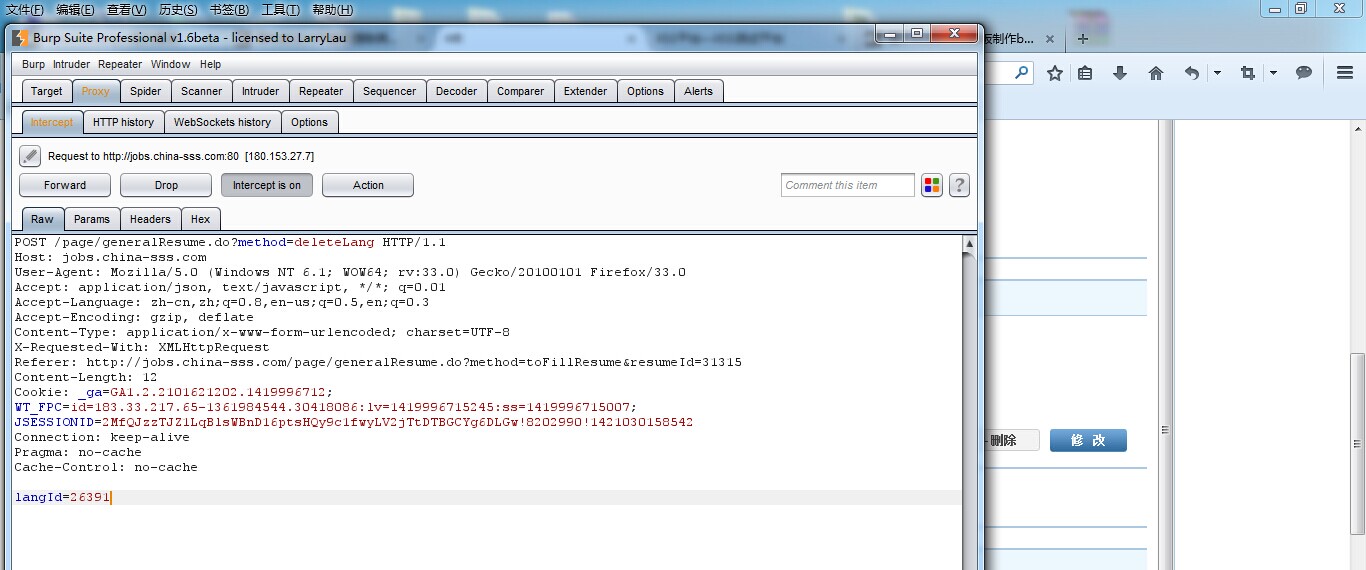Open the browser 文件(F) menu
Viewport: 1366px width, 570px height.
[x=25, y=10]
